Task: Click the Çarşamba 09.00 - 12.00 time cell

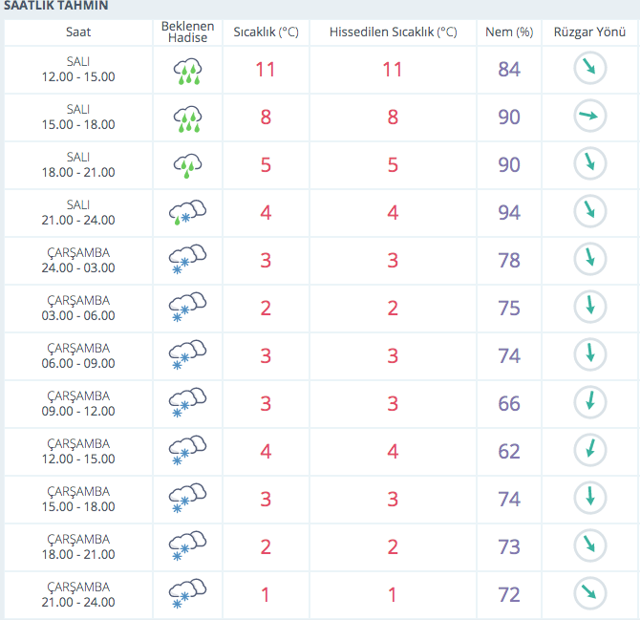Action: tap(79, 403)
